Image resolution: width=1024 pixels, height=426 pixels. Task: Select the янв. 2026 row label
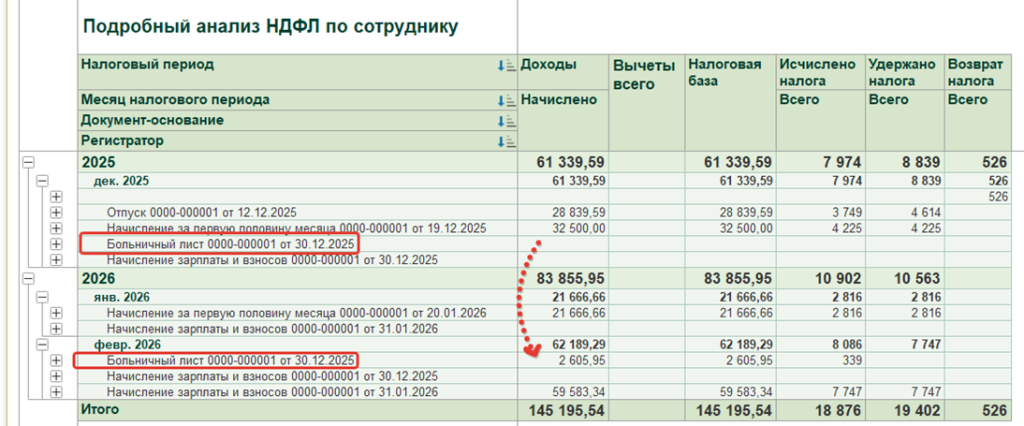pyautogui.click(x=121, y=297)
